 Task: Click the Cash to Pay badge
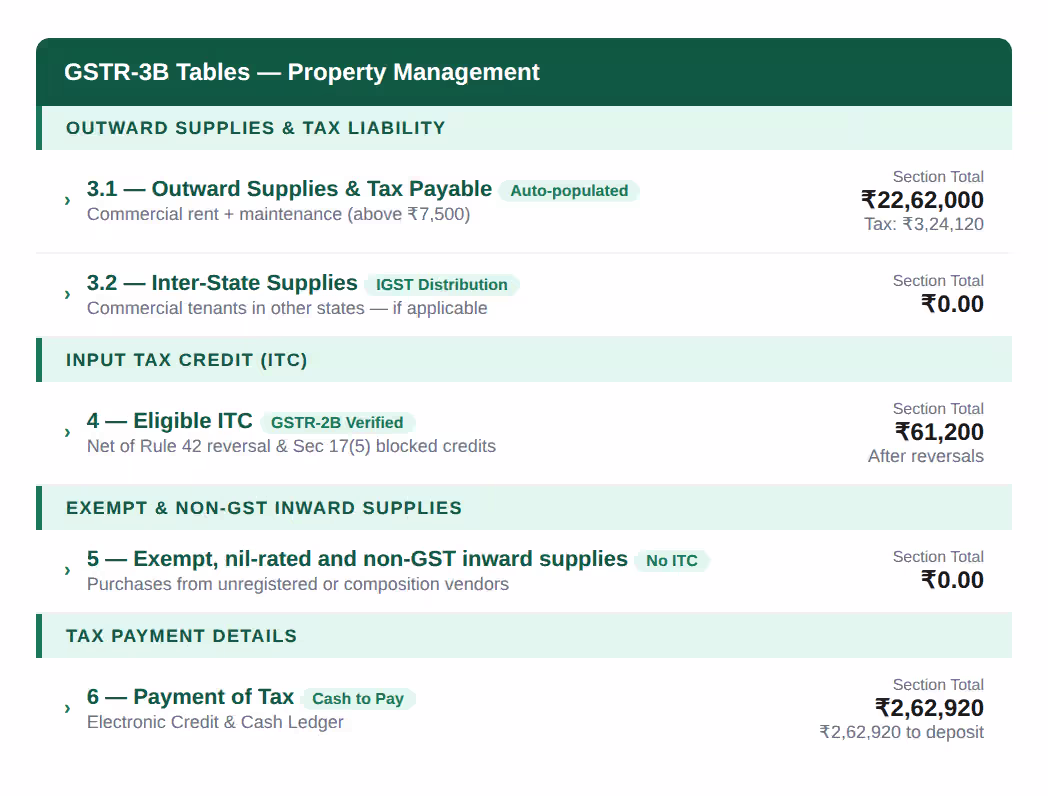[x=358, y=699]
